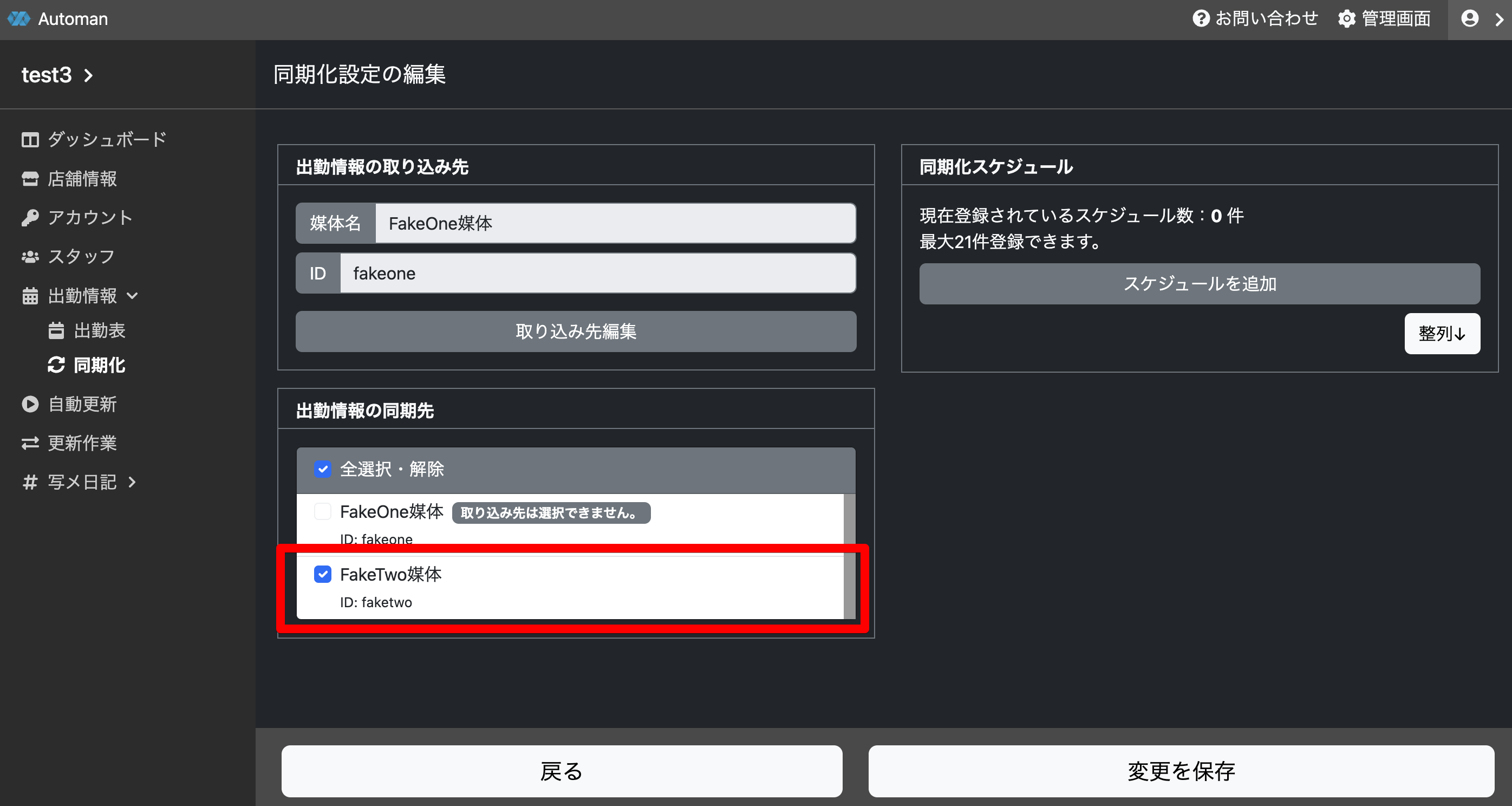Click the dashboard icon in the sidebar
The image size is (1512, 806).
click(x=30, y=140)
